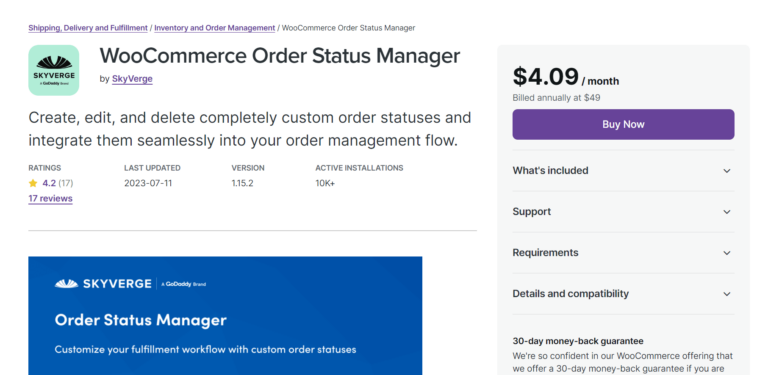Open the SkyVerge developer link
This screenshot has height=375, width=768.
(132, 79)
